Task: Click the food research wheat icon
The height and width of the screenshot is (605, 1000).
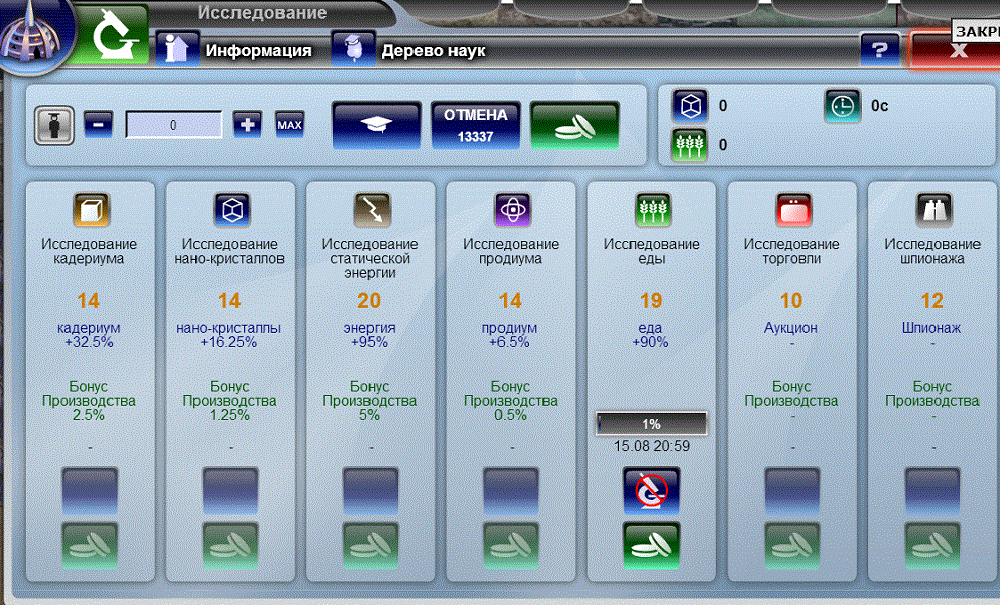Action: 653,210
